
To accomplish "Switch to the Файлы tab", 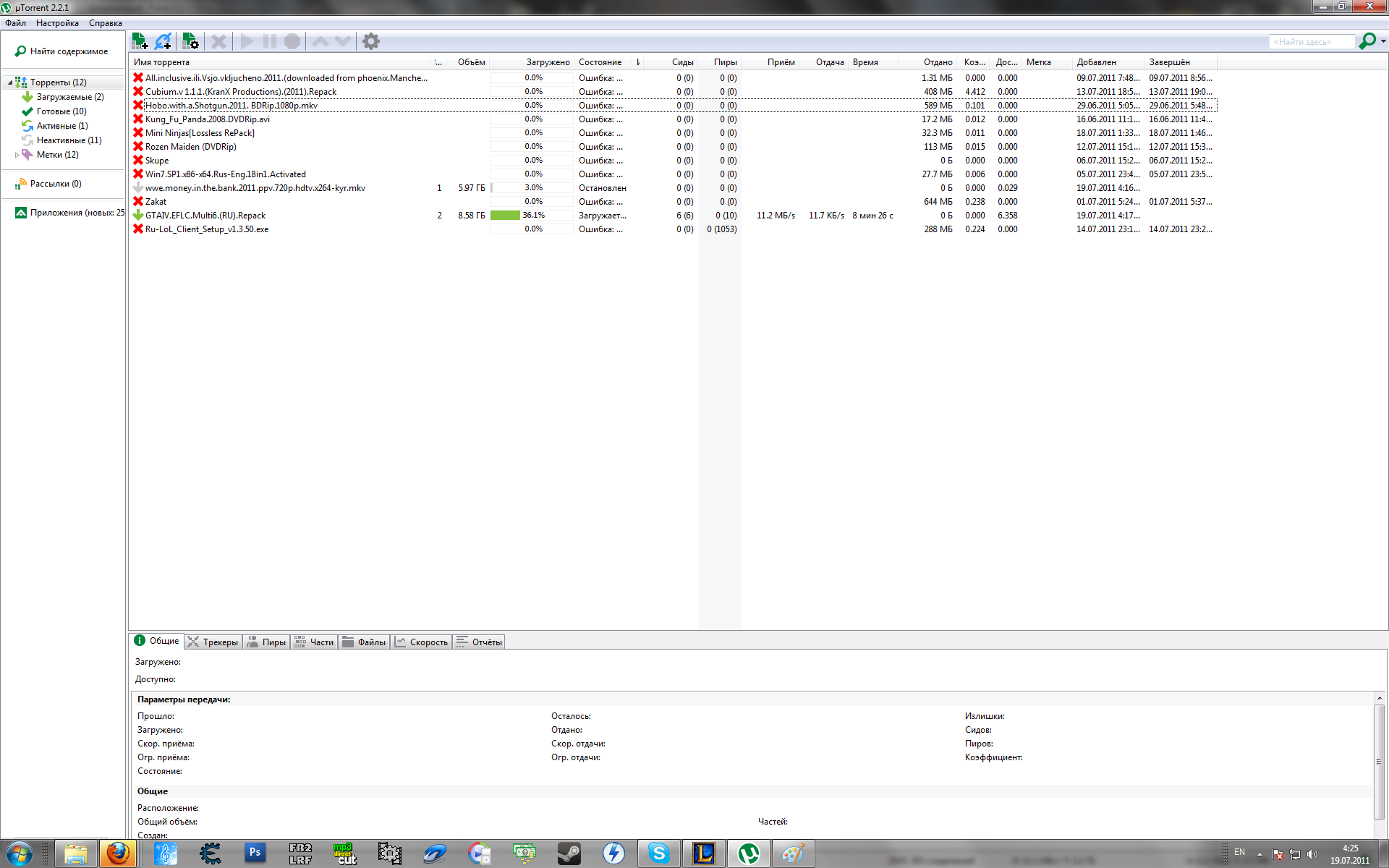I will [364, 642].
